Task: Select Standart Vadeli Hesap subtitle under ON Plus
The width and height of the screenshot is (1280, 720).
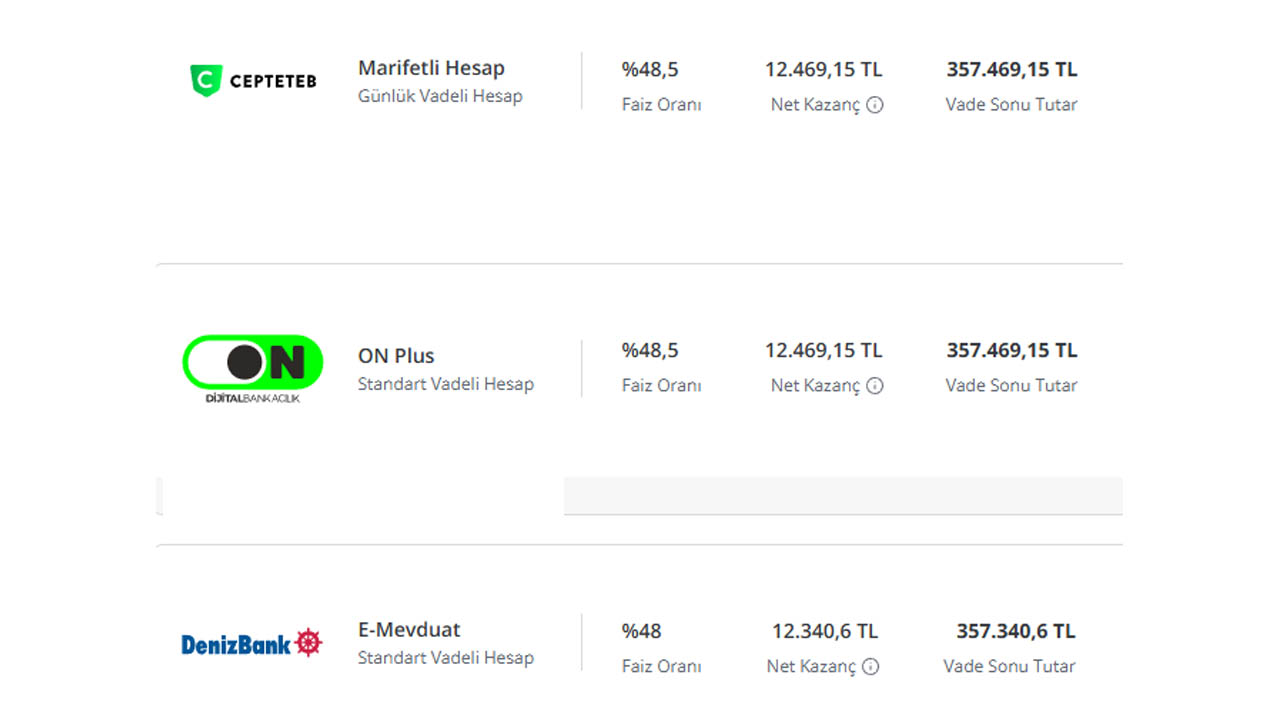Action: tap(446, 384)
